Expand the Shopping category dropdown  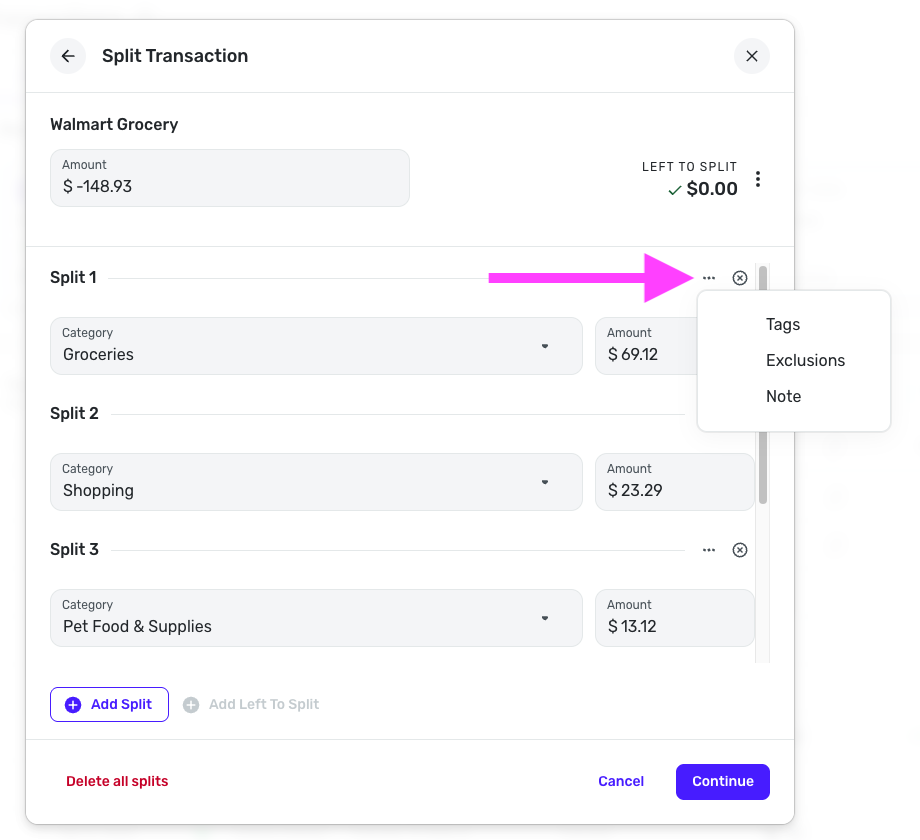[545, 482]
